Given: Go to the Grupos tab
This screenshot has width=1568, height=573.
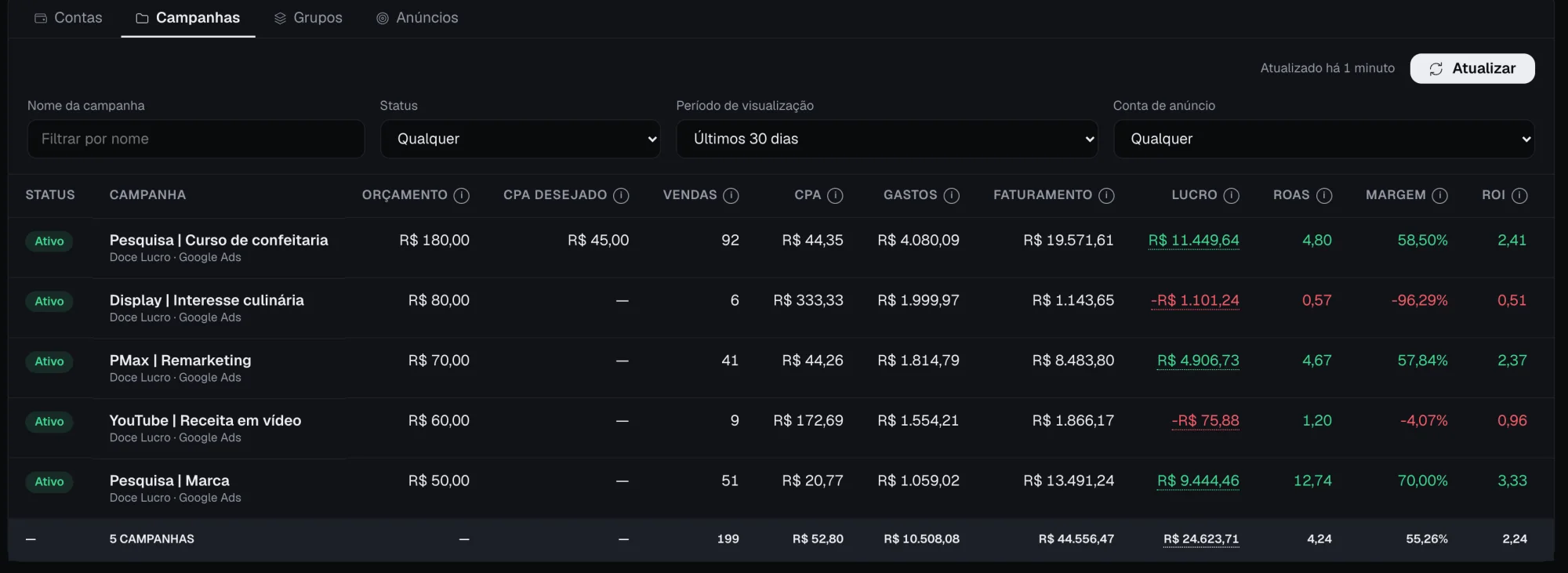Looking at the screenshot, I should click(x=308, y=17).
